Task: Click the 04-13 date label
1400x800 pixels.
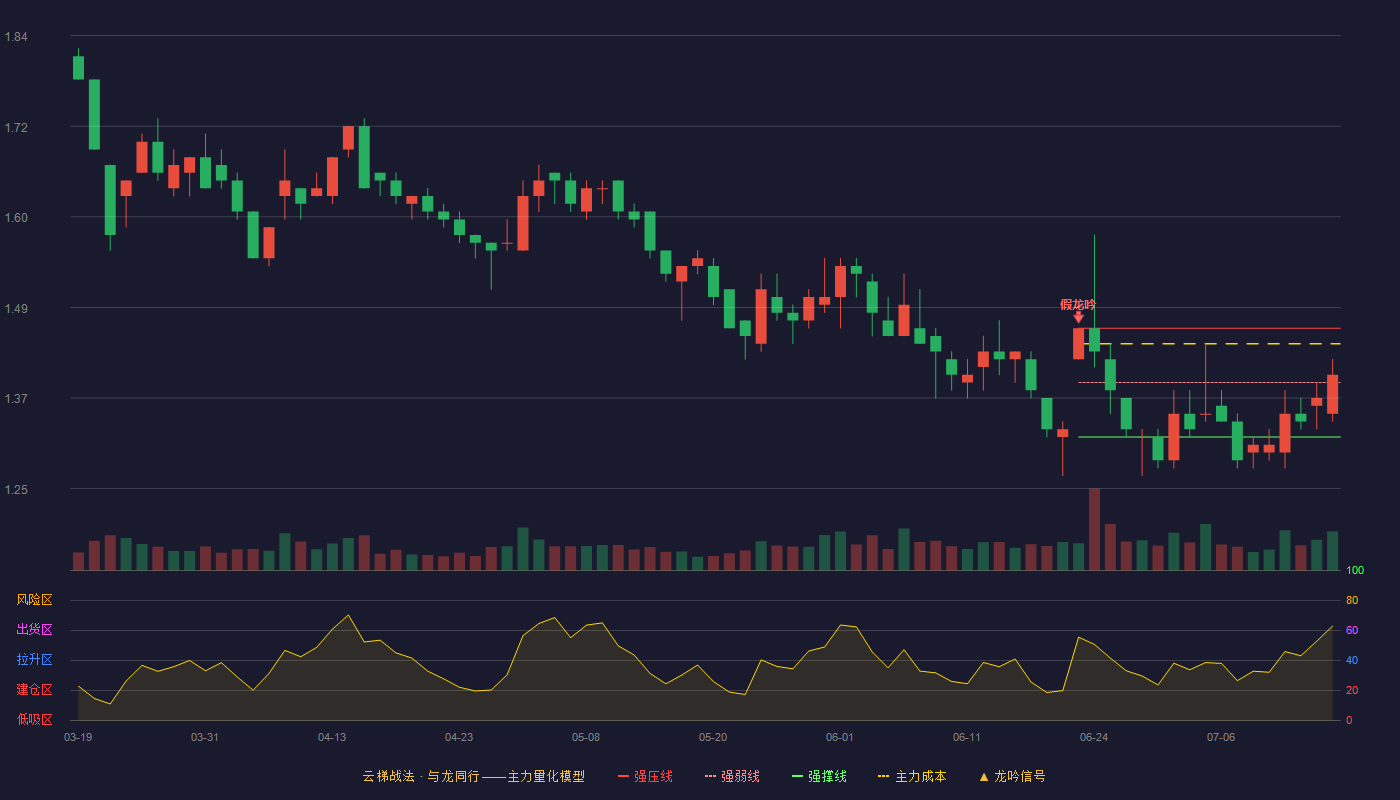Action: click(332, 737)
